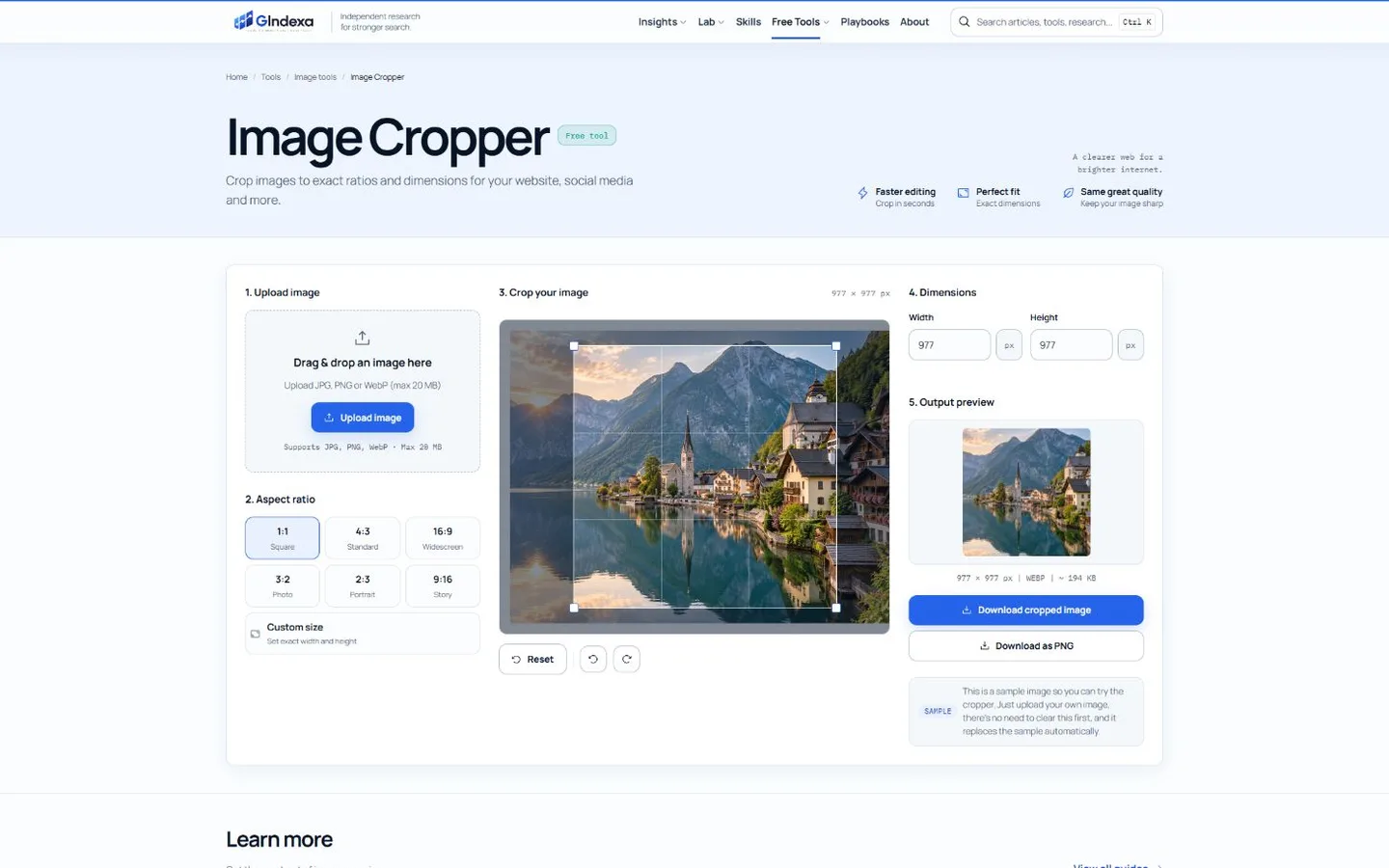Click the Upload image button
This screenshot has height=868, width=1389.
[x=363, y=418]
